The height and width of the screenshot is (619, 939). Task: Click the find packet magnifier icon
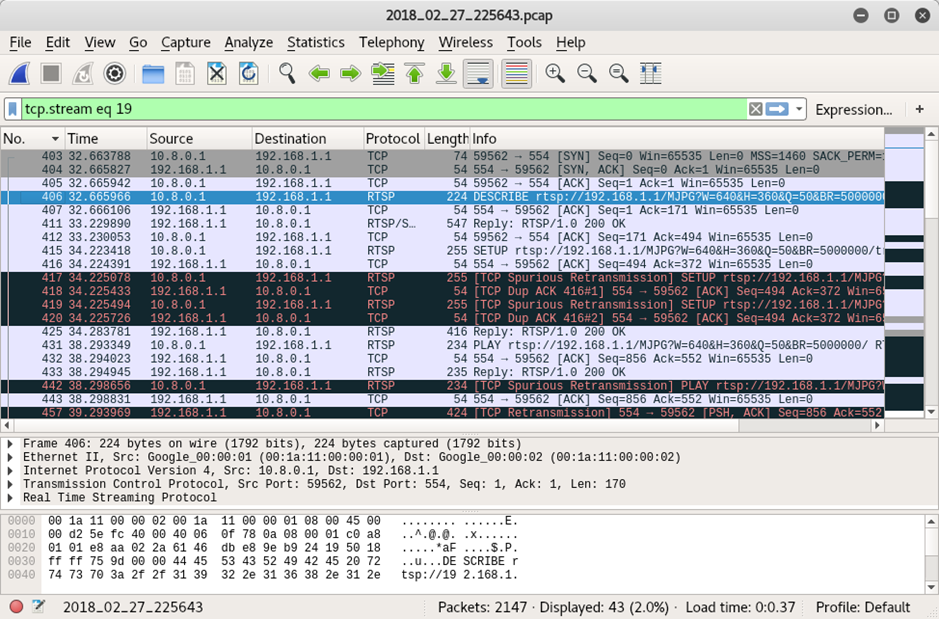287,73
